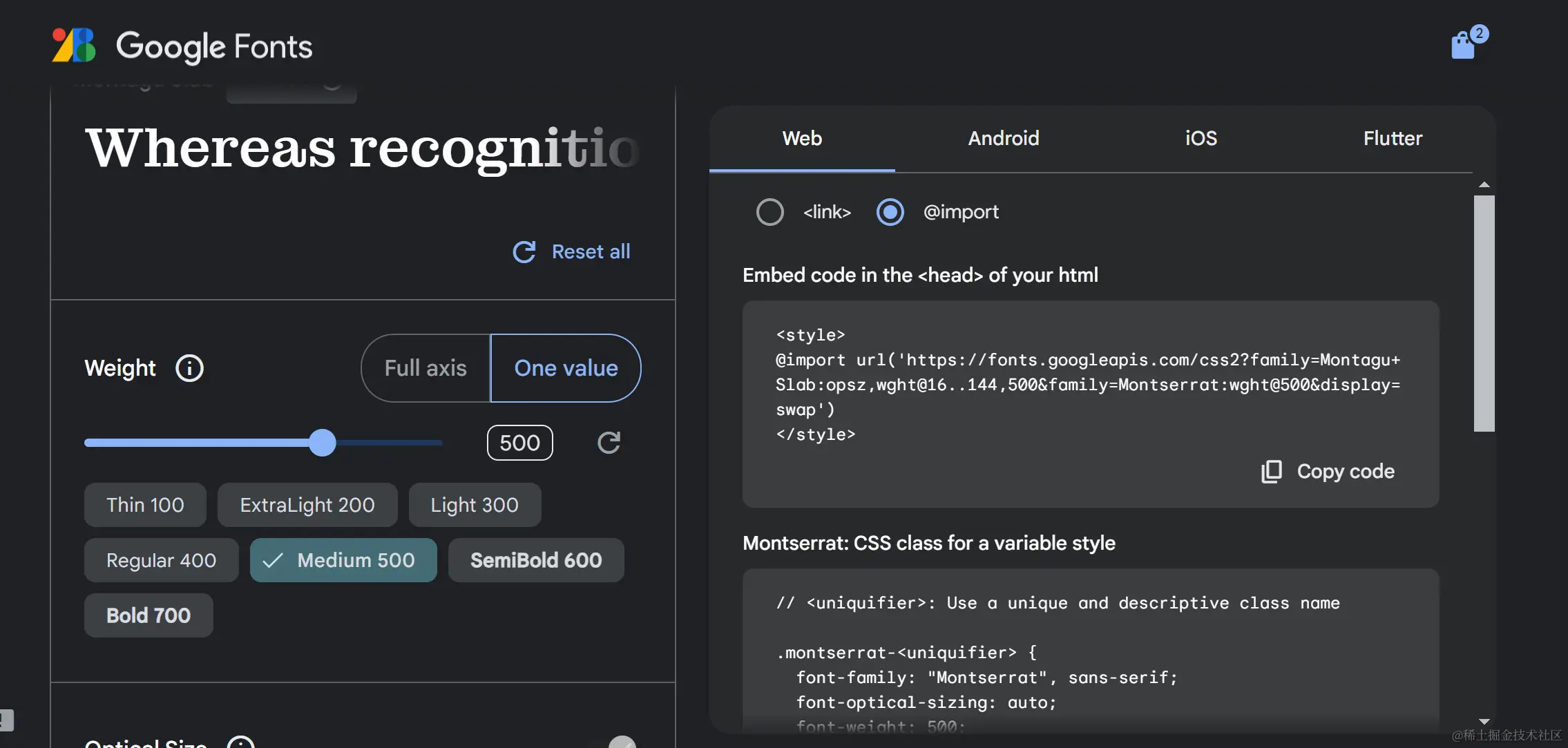Viewport: 1568px width, 748px height.
Task: Click the scrollbar down arrow in embed panel
Action: tap(1484, 722)
